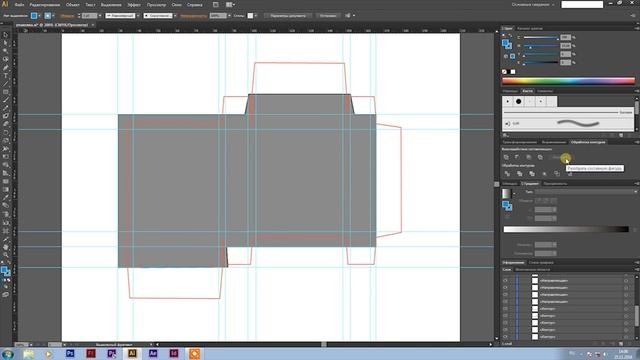Click the Pathfinder Expand (Разобрать) button

(x=562, y=157)
